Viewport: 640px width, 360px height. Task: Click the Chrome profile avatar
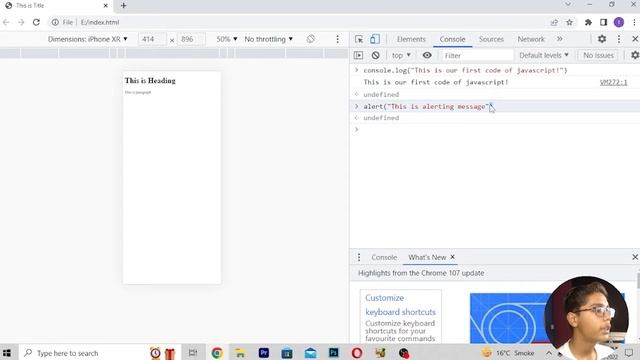[619, 22]
